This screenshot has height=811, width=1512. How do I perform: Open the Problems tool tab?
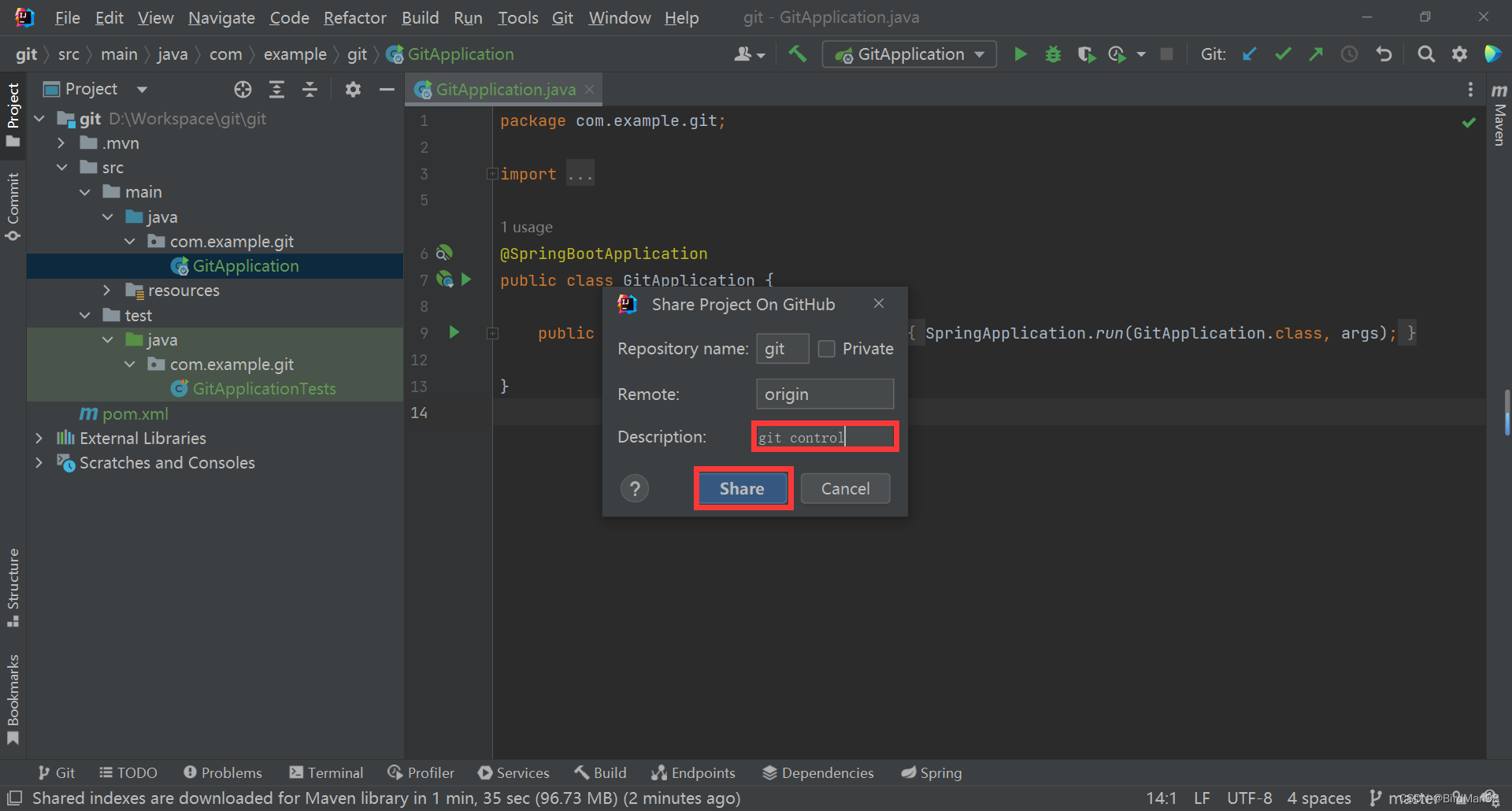click(223, 773)
